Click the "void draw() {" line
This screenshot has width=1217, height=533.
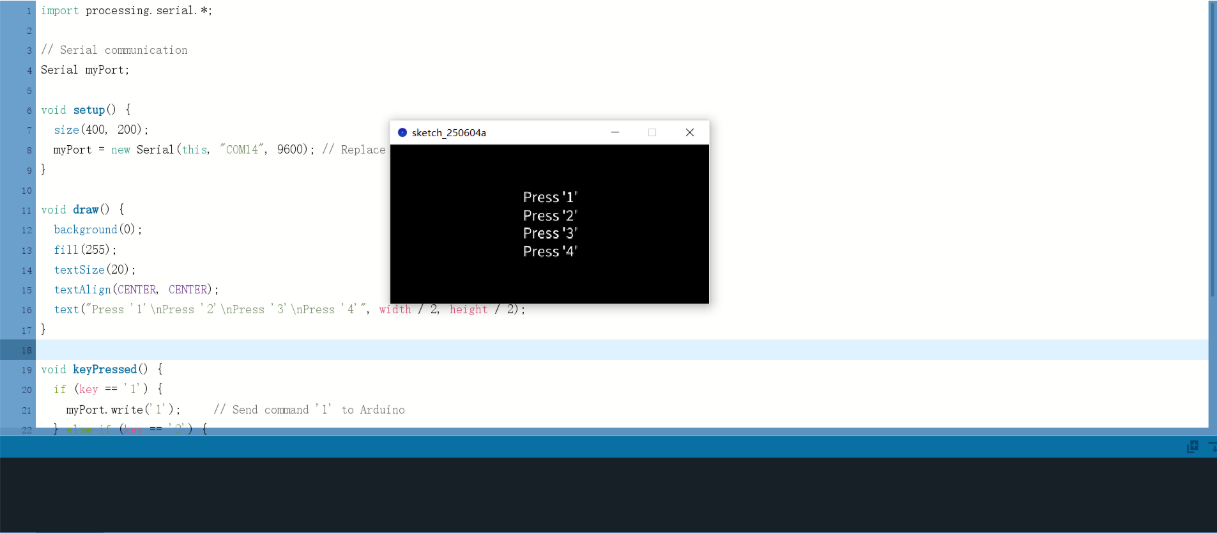pyautogui.click(x=82, y=210)
